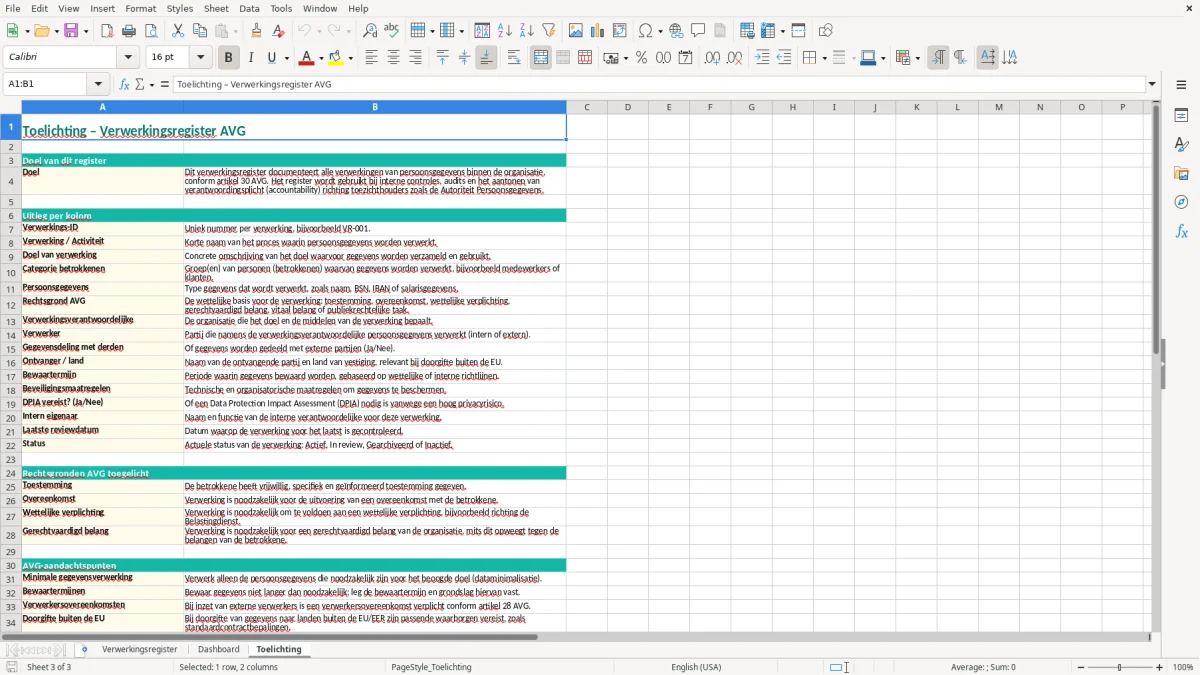Click the English (USA) language status
The image size is (1200, 675).
pyautogui.click(x=696, y=667)
